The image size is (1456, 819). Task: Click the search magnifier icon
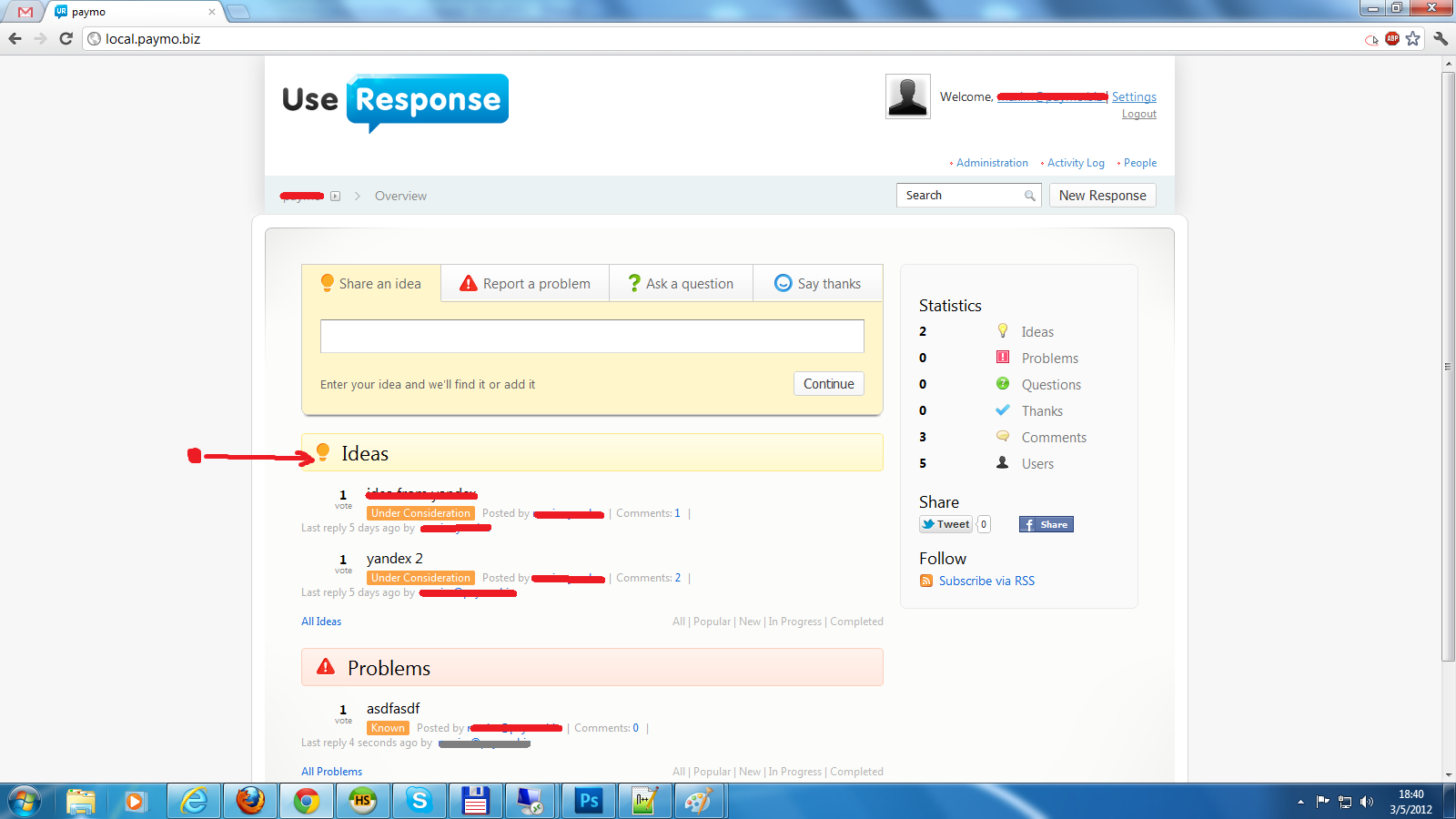coord(1029,196)
